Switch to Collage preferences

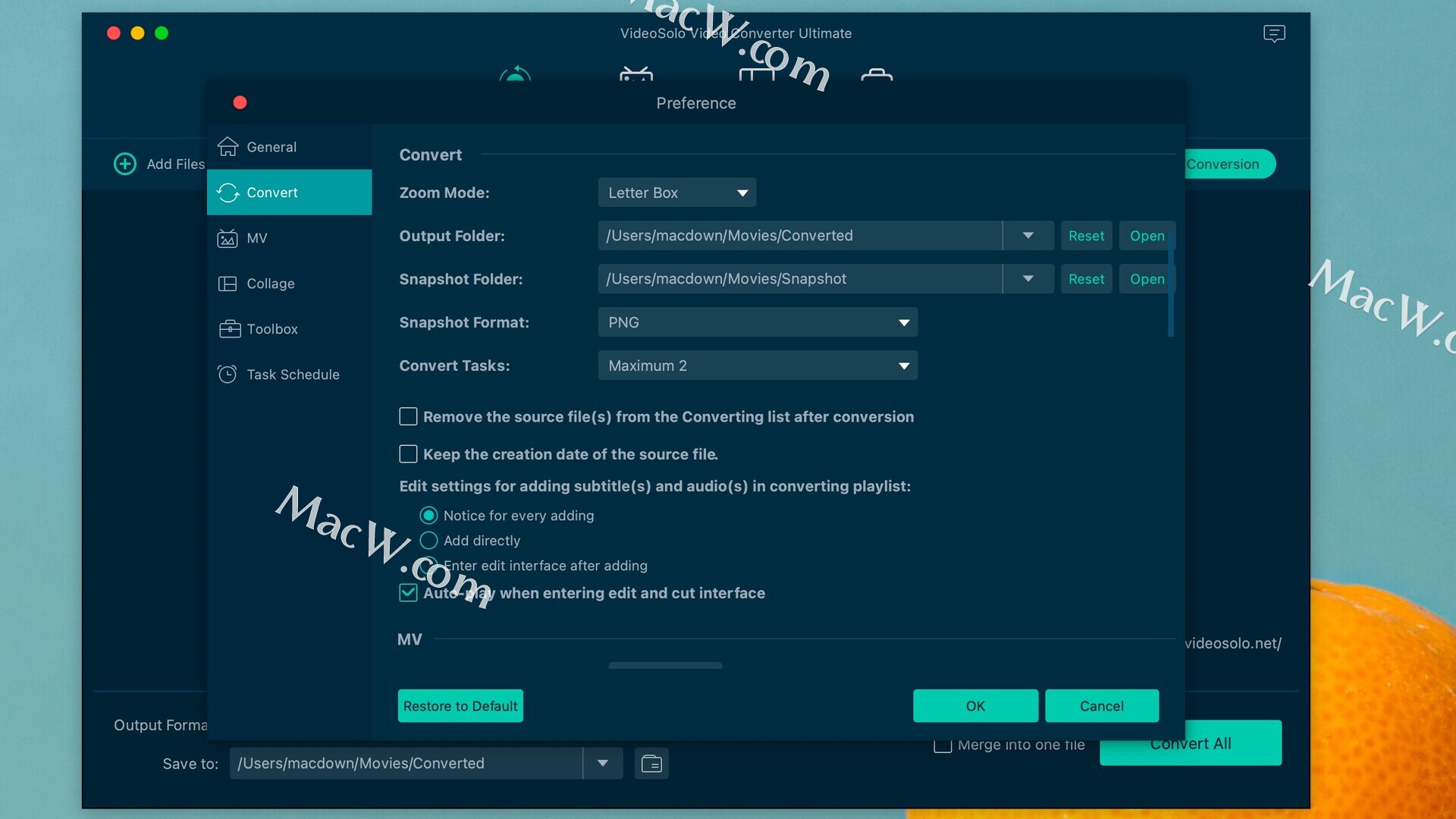pyautogui.click(x=289, y=284)
